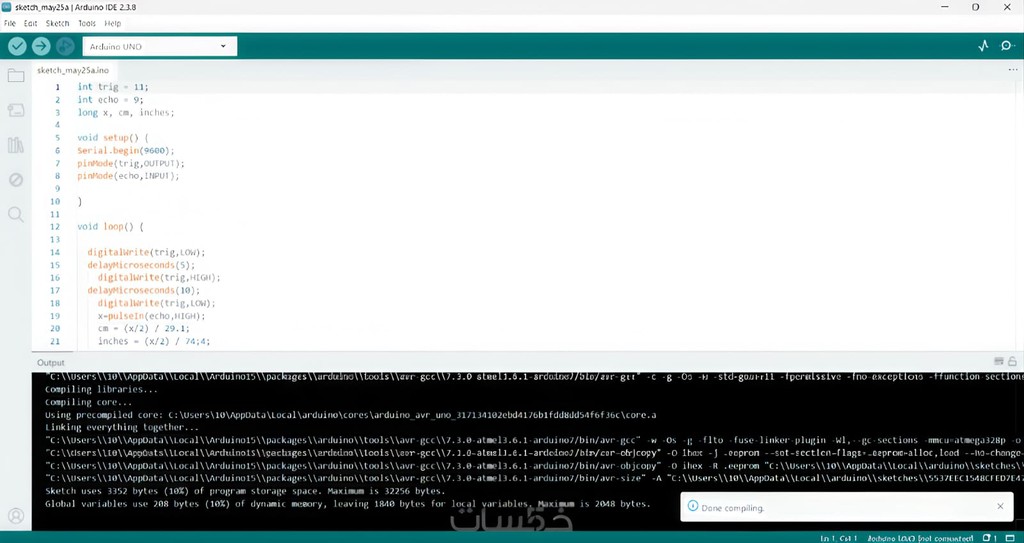Click the Verify checkmark button
Image resolution: width=1024 pixels, height=543 pixels.
(17, 46)
